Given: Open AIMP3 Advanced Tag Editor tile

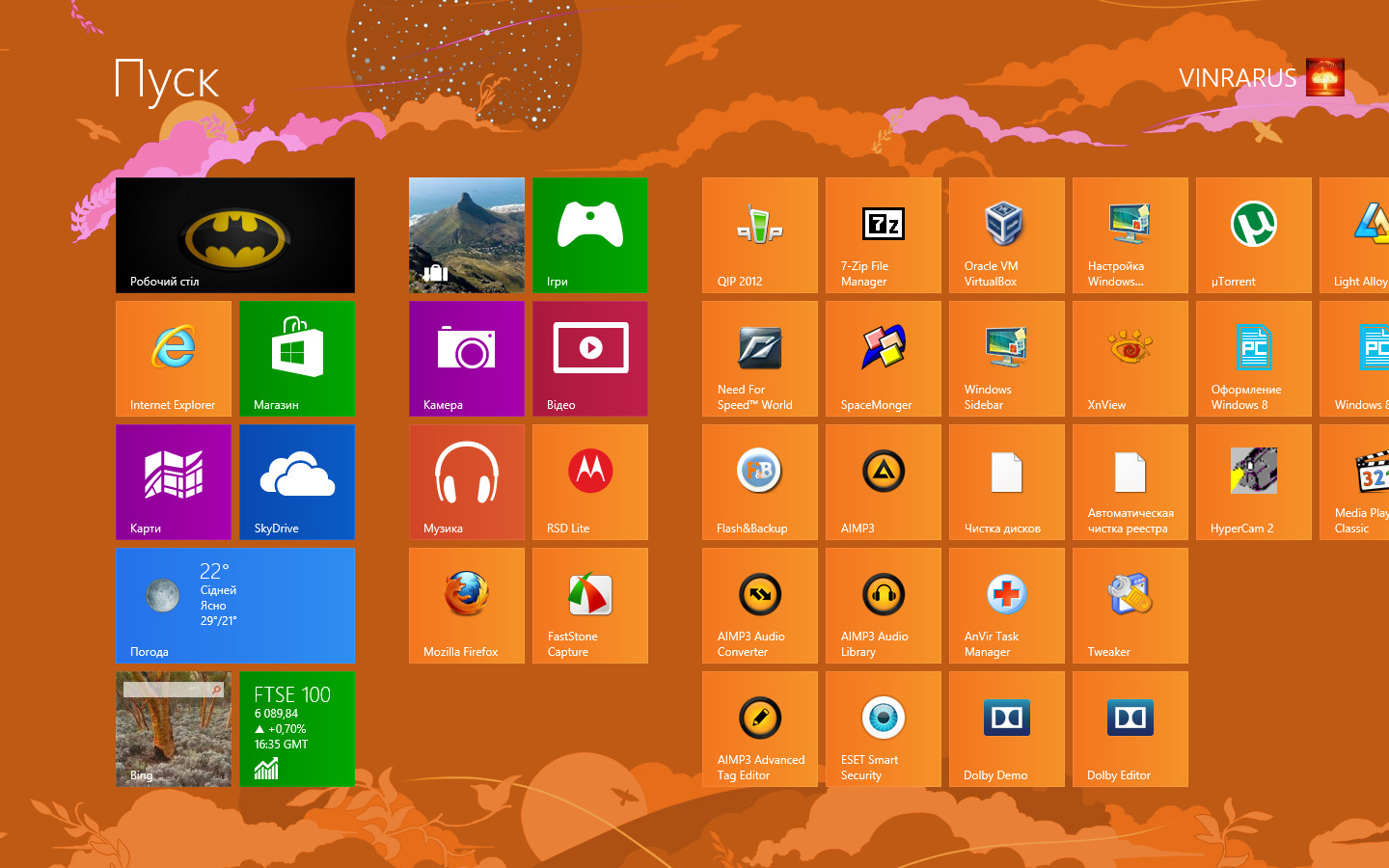Looking at the screenshot, I should pos(760,729).
